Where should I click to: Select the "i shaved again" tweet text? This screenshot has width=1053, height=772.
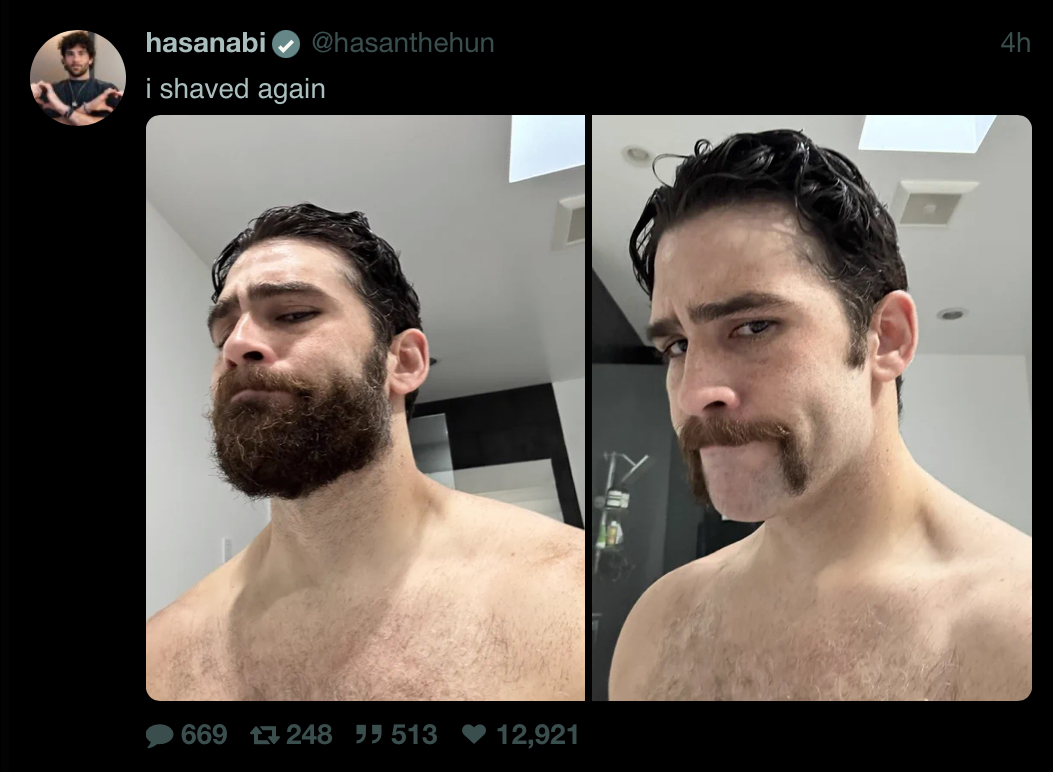236,89
